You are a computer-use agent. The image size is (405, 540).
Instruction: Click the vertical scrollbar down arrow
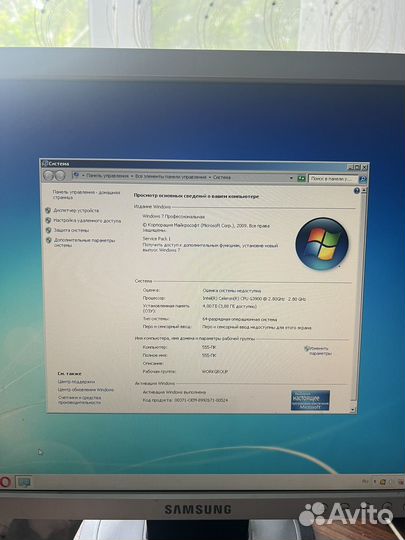352,410
